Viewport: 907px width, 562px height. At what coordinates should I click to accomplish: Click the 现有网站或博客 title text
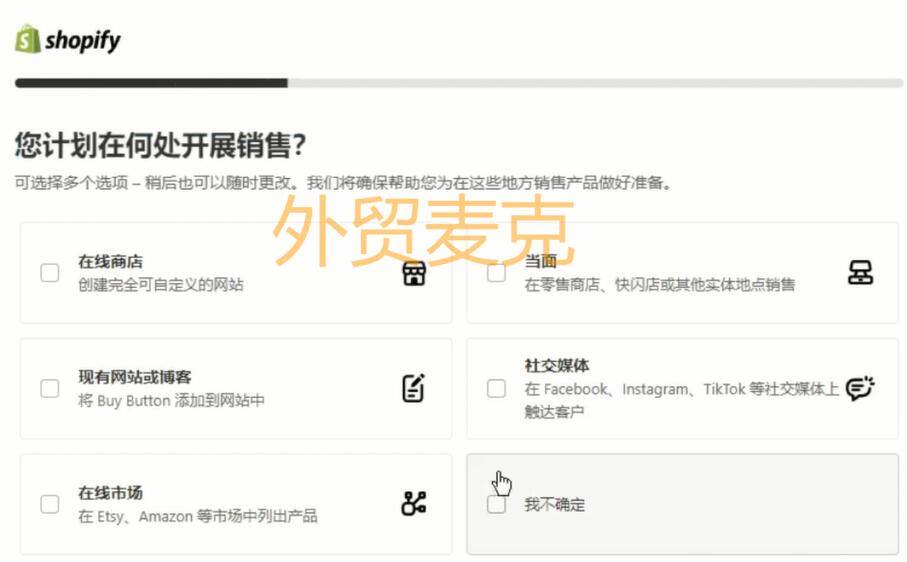(135, 377)
